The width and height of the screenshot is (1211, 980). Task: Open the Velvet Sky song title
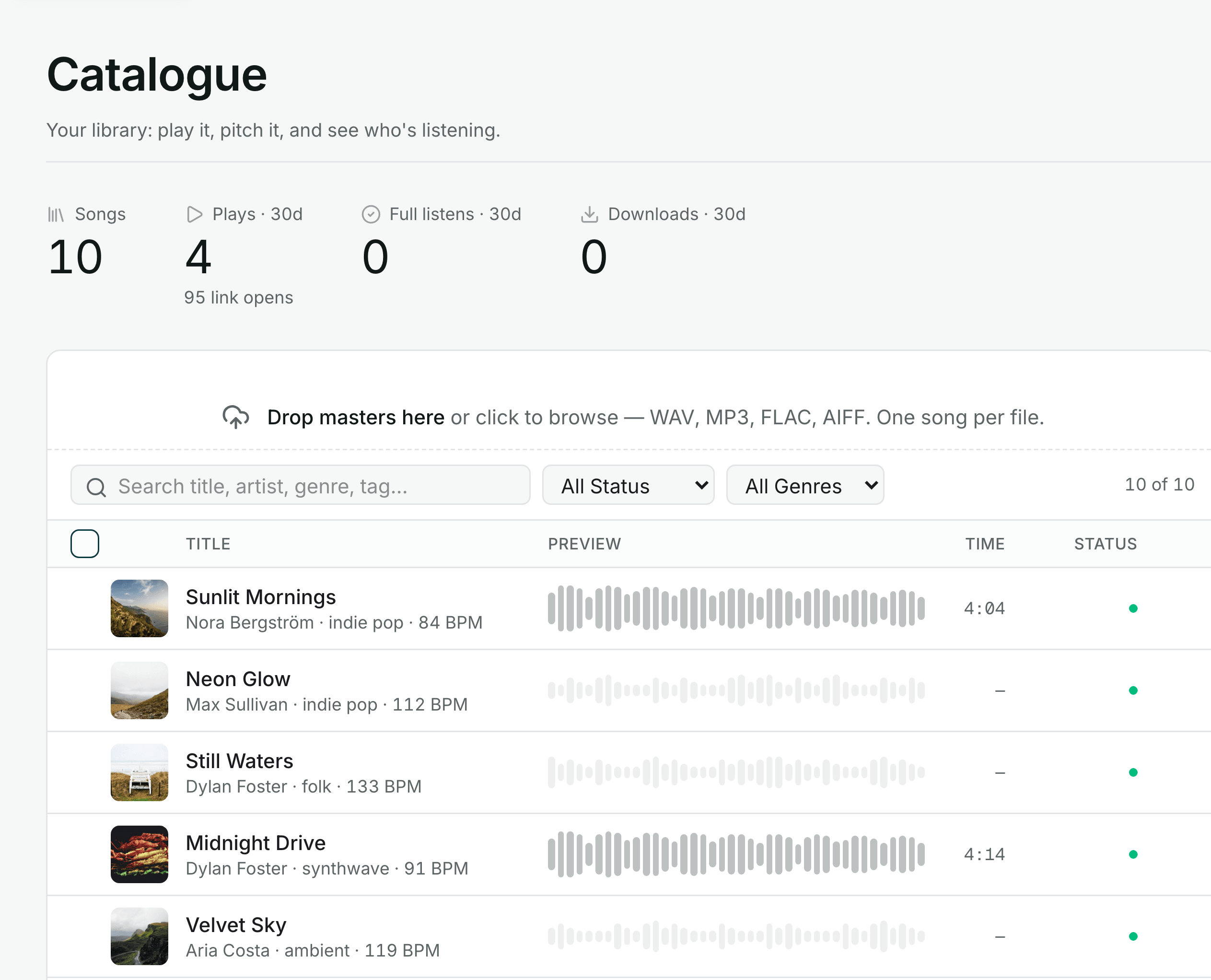(236, 925)
